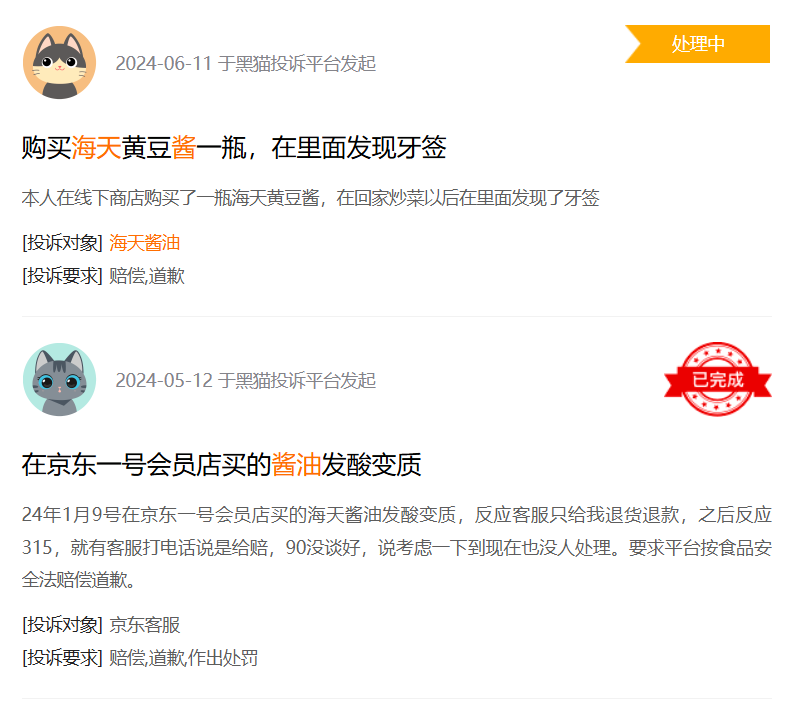792x701 pixels.
Task: Click 赔偿,道歉,作出处罚 request text
Action: pos(183,658)
